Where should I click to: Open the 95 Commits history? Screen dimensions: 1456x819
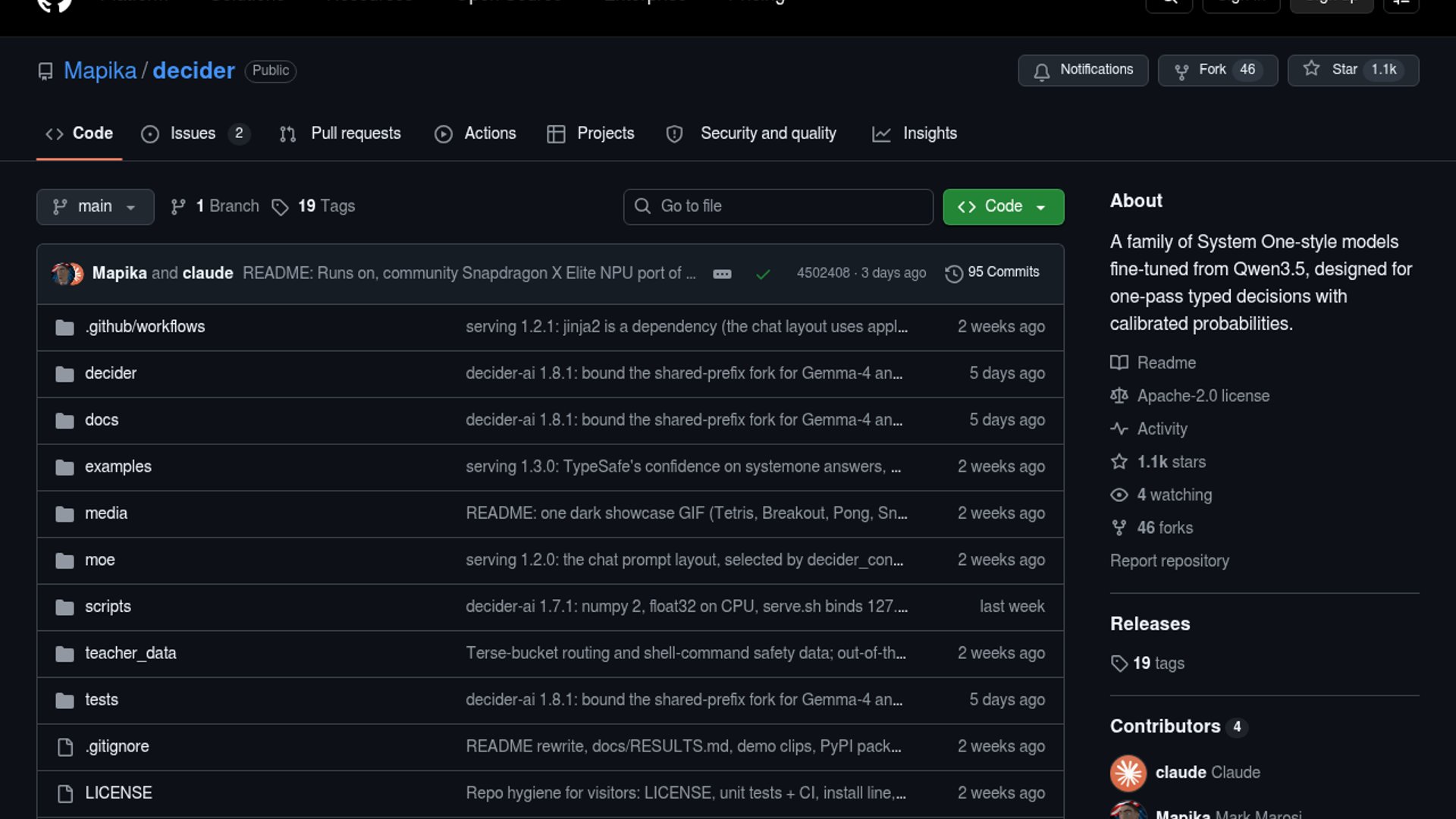992,272
